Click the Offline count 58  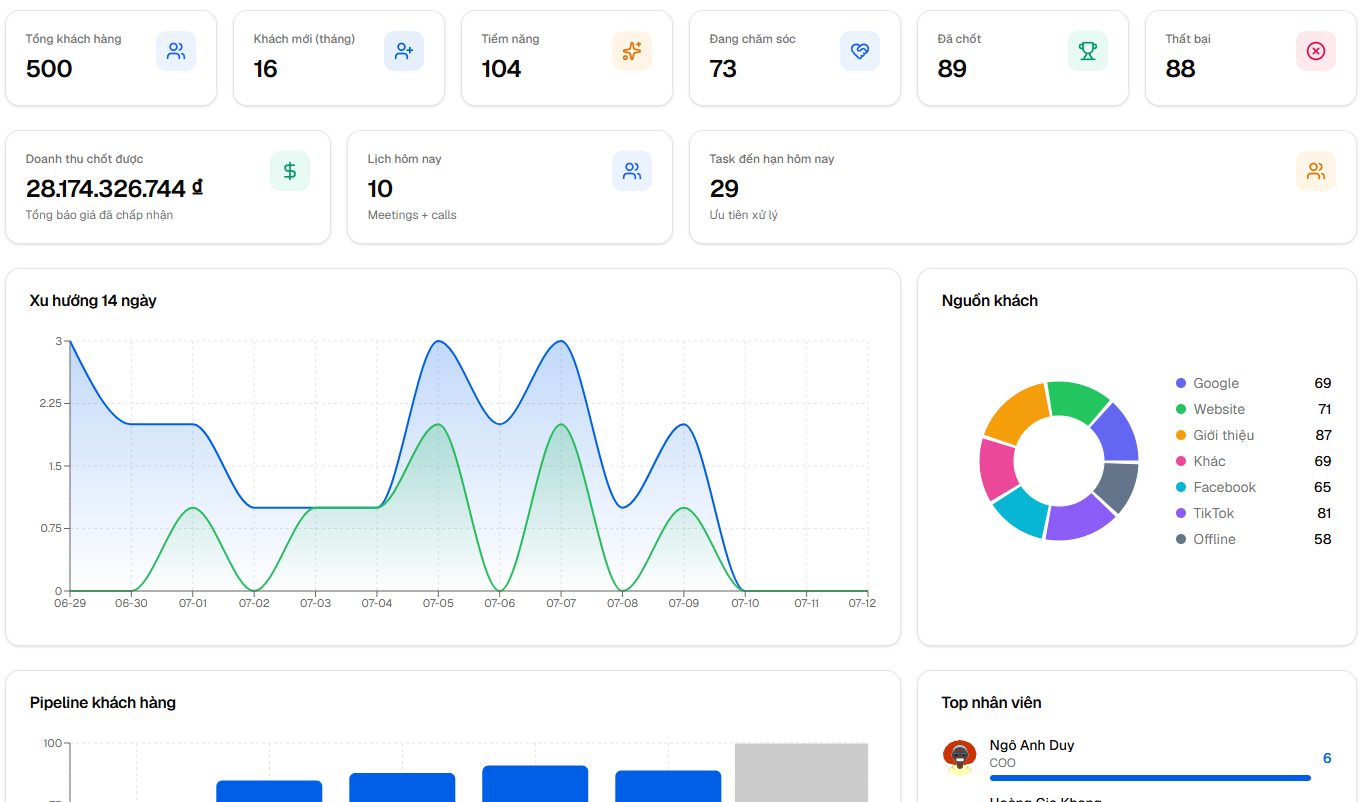pyautogui.click(x=1323, y=539)
